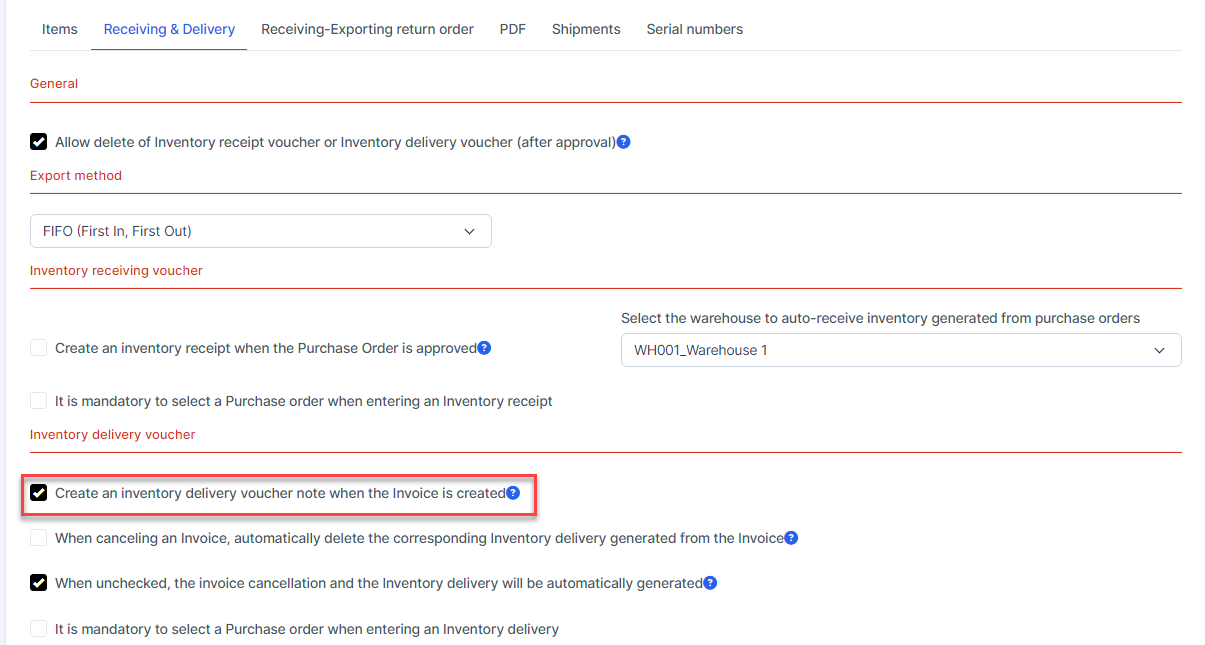
Task: Click help icon beside Purchase Order approved option
Action: (484, 348)
